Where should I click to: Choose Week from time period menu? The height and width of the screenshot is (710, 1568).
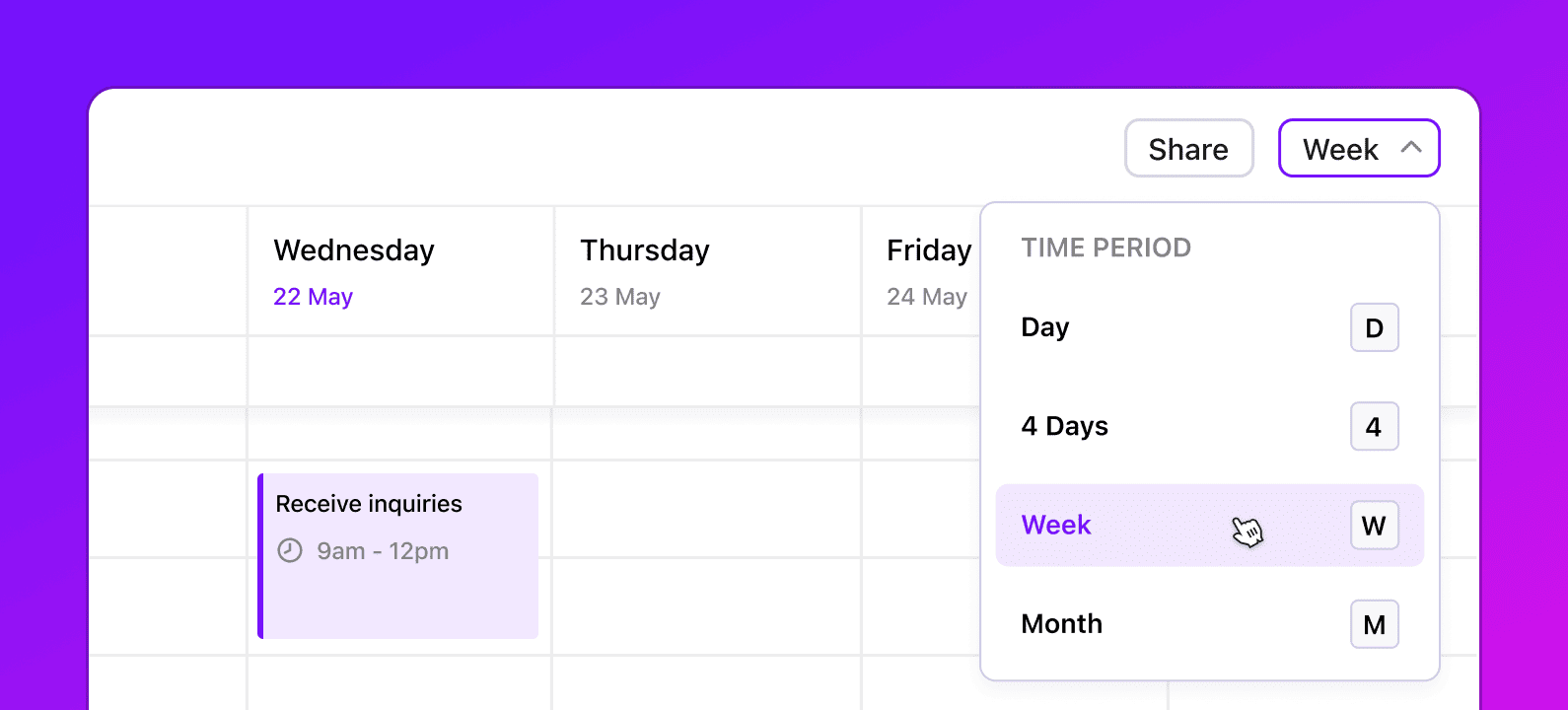pyautogui.click(x=1210, y=525)
